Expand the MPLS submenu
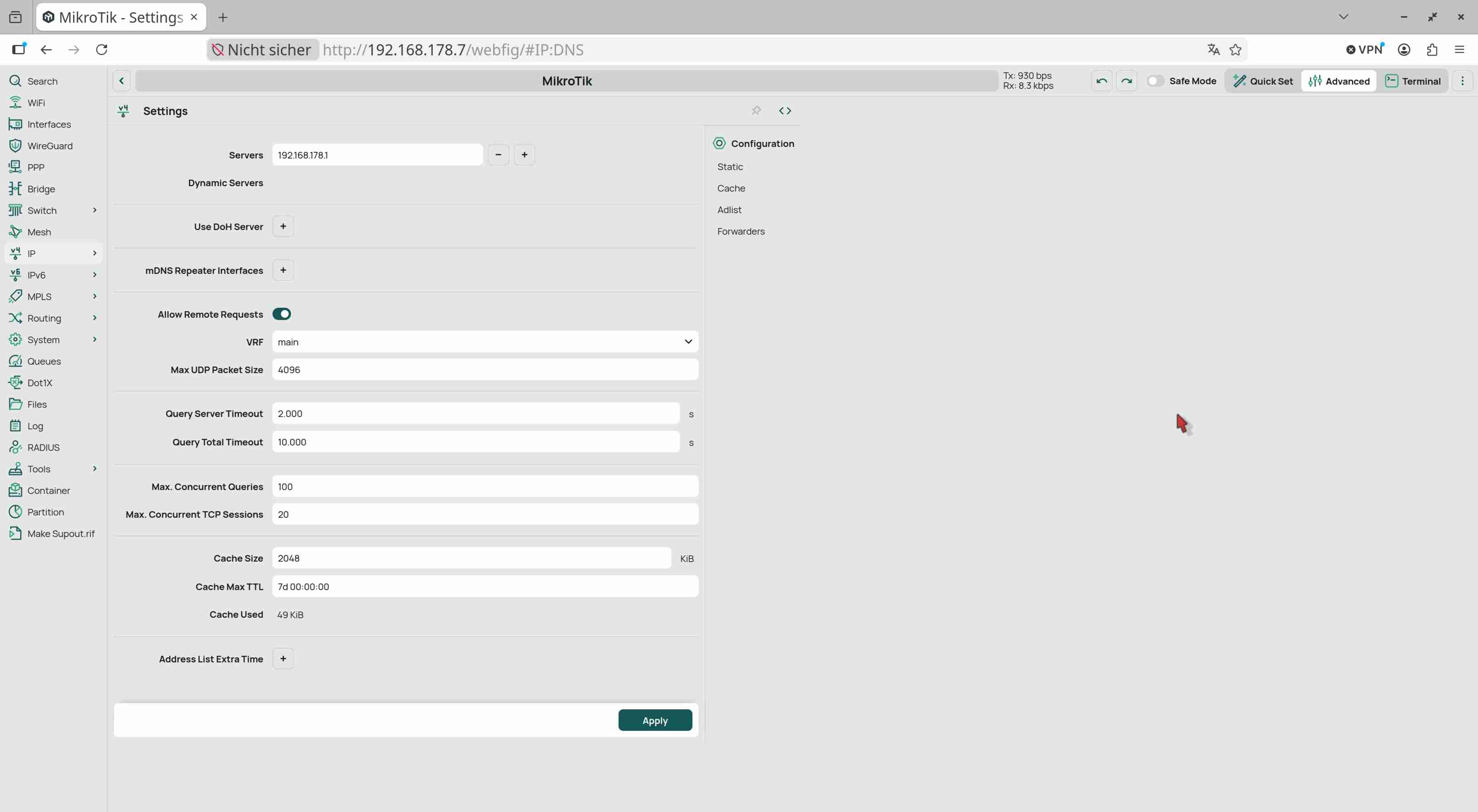The height and width of the screenshot is (812, 1478). (95, 296)
